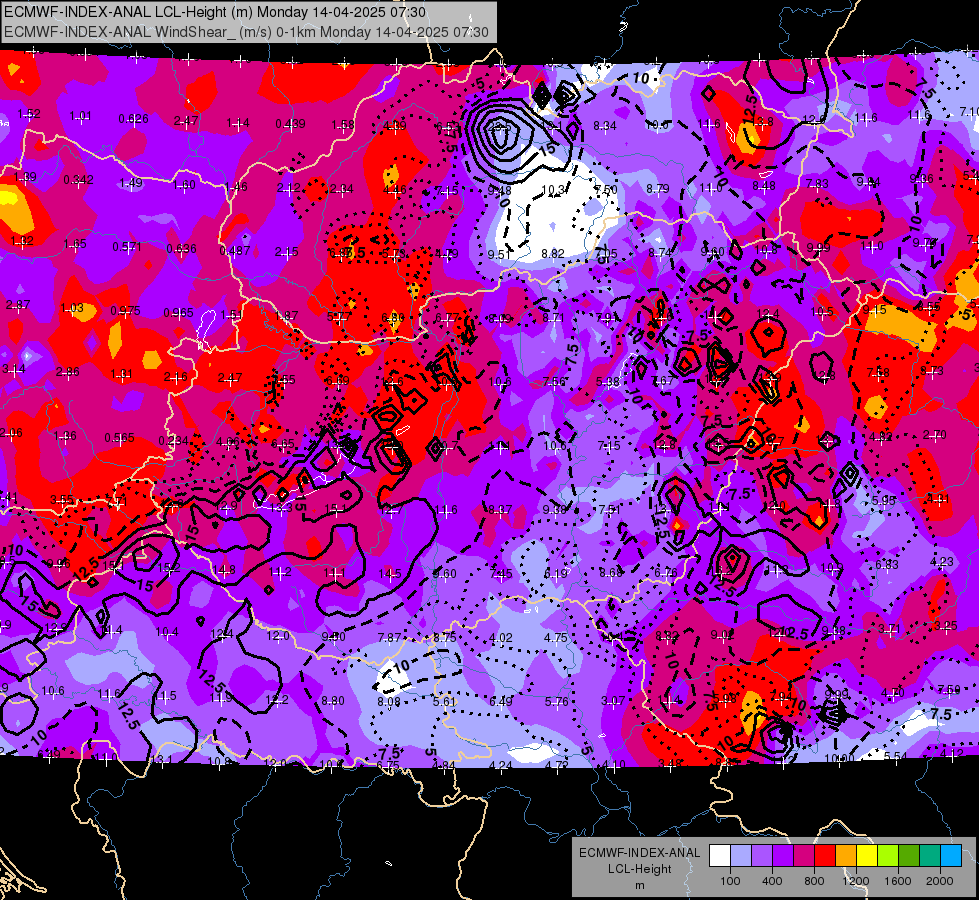Click the legend scale value 2000
Viewport: 979px width, 900px height.
click(x=940, y=881)
